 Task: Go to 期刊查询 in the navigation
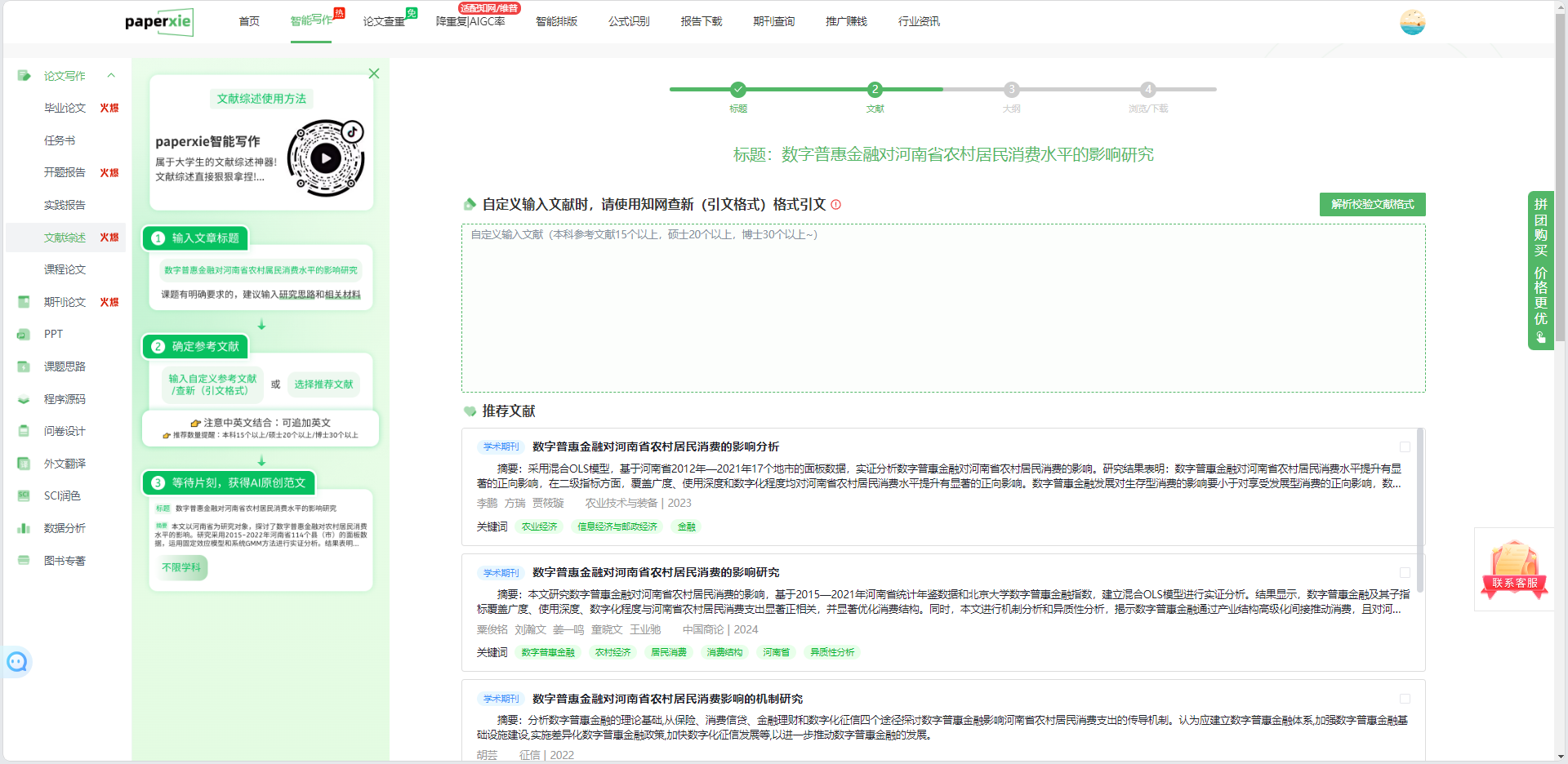tap(773, 21)
